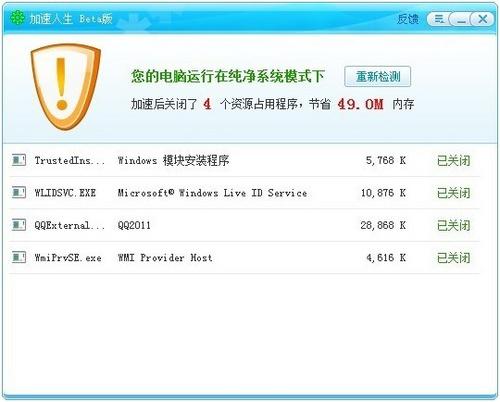Click the 28,868 K memory value
Viewport: 500px width, 402px height.
(383, 225)
